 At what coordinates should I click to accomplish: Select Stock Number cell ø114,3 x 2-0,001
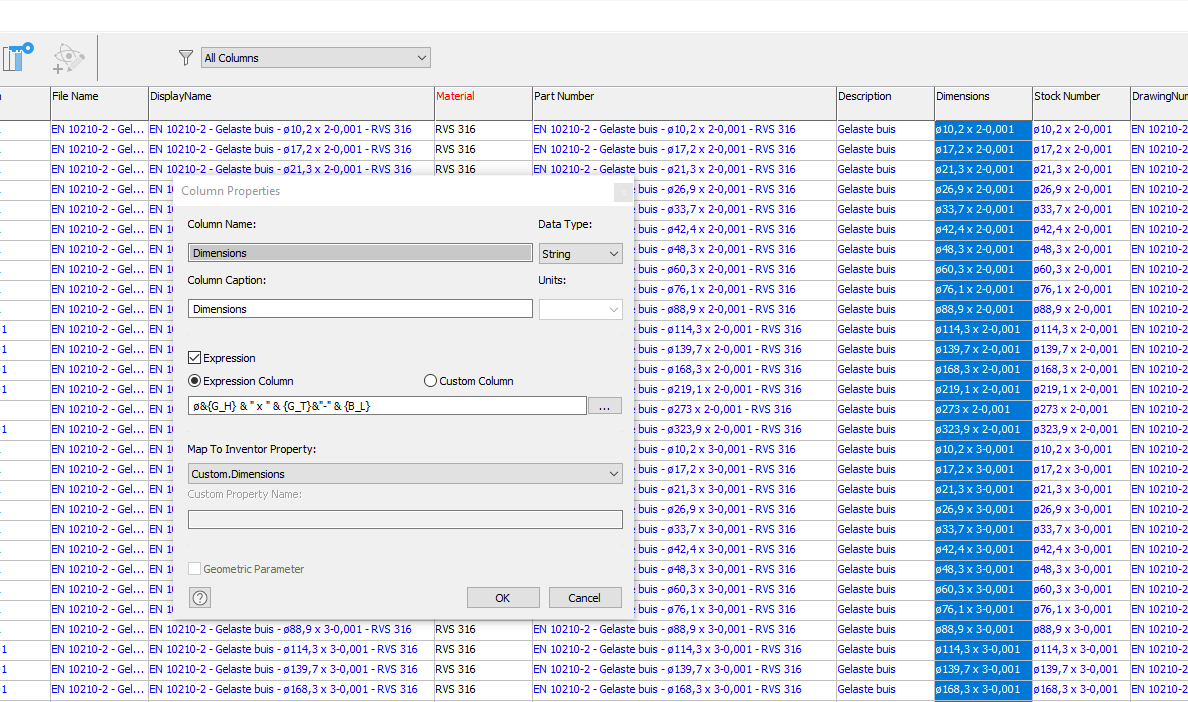(x=1081, y=329)
